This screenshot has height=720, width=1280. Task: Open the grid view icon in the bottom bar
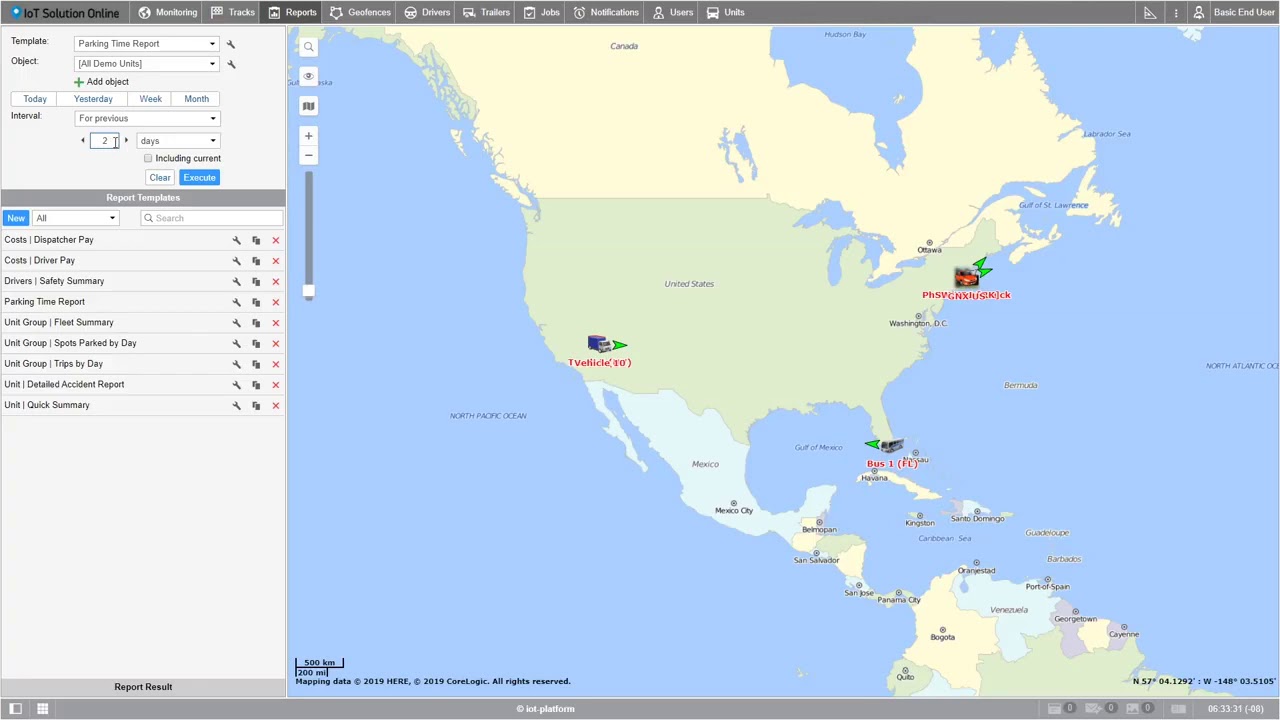coord(42,708)
